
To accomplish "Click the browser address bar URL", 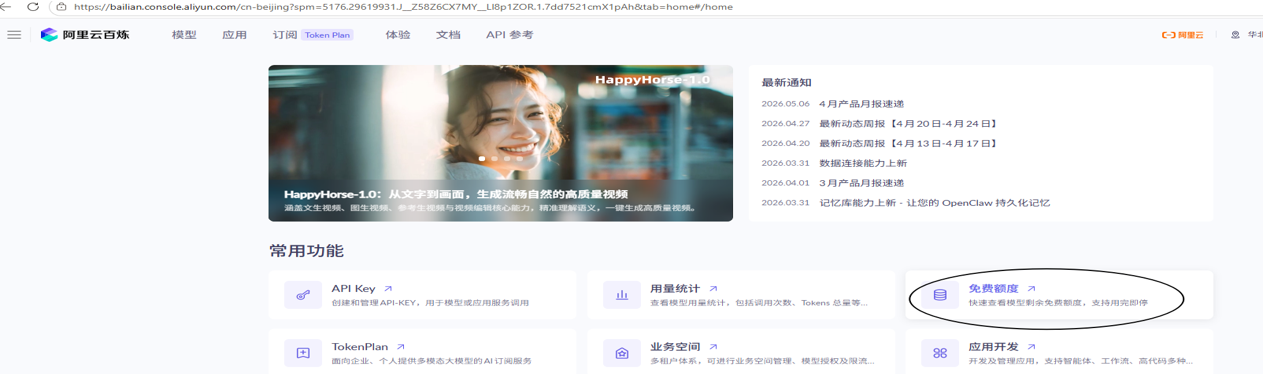I will (x=403, y=6).
